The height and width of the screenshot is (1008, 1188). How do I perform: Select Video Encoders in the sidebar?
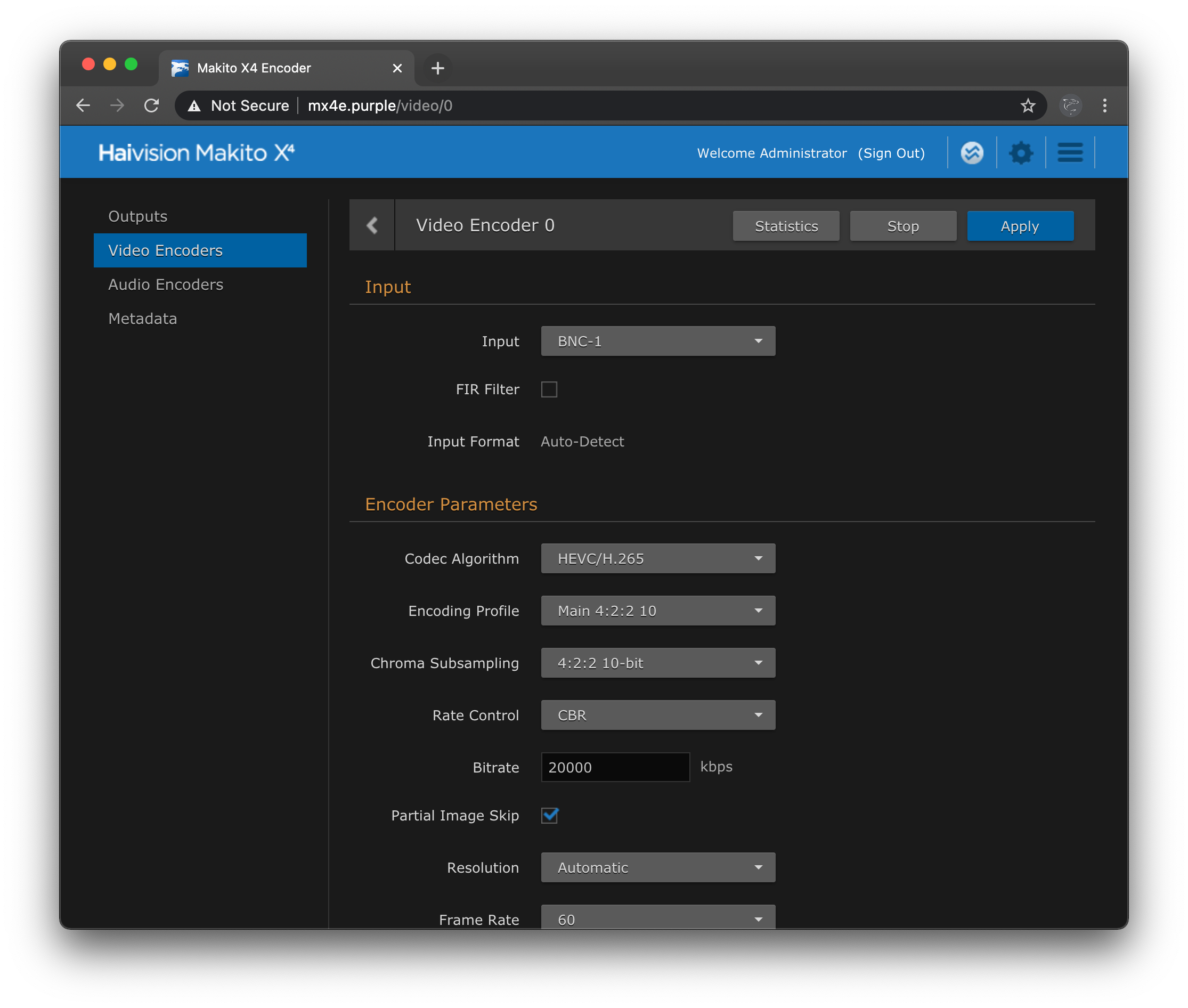pos(200,250)
